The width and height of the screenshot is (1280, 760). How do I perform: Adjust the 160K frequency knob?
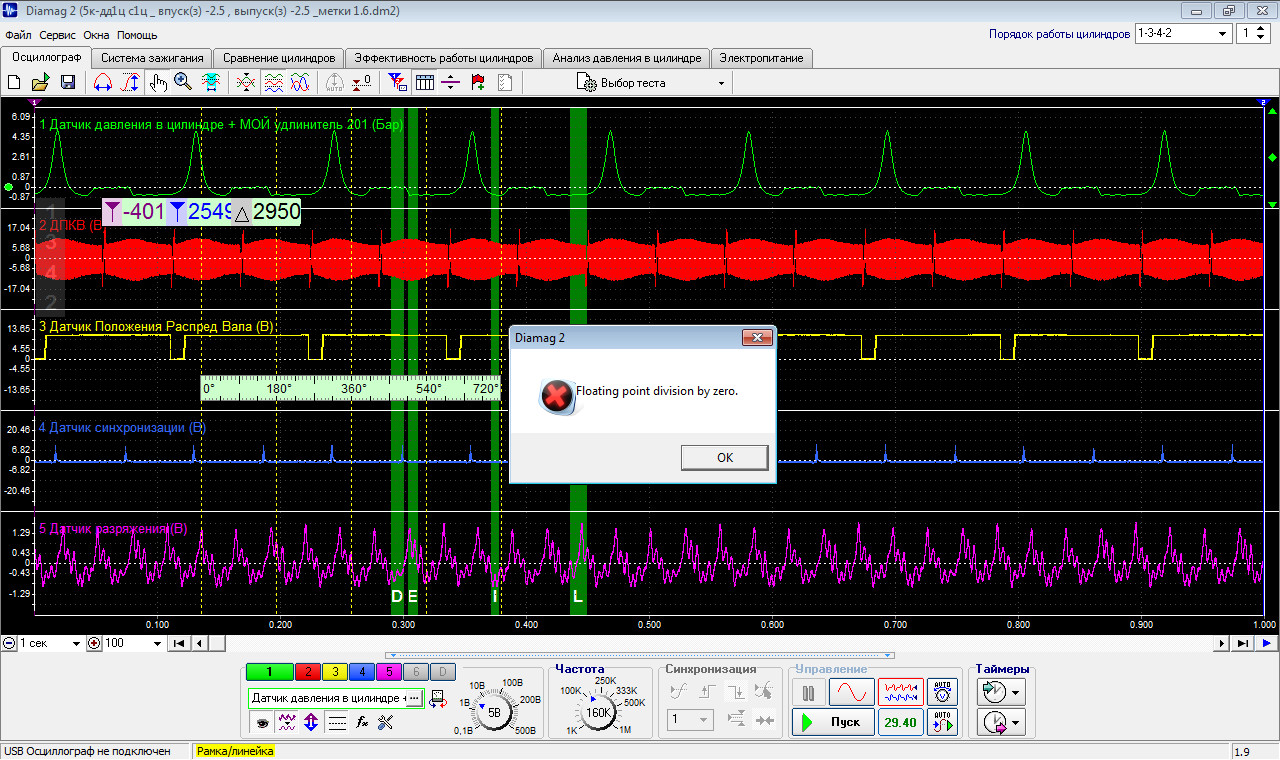[x=598, y=711]
